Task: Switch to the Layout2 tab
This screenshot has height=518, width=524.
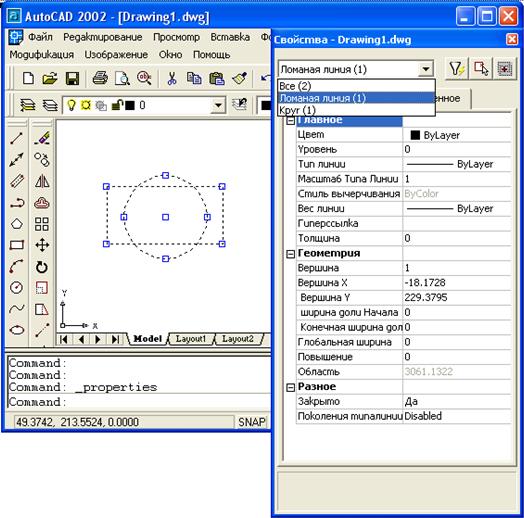Action: point(238,339)
